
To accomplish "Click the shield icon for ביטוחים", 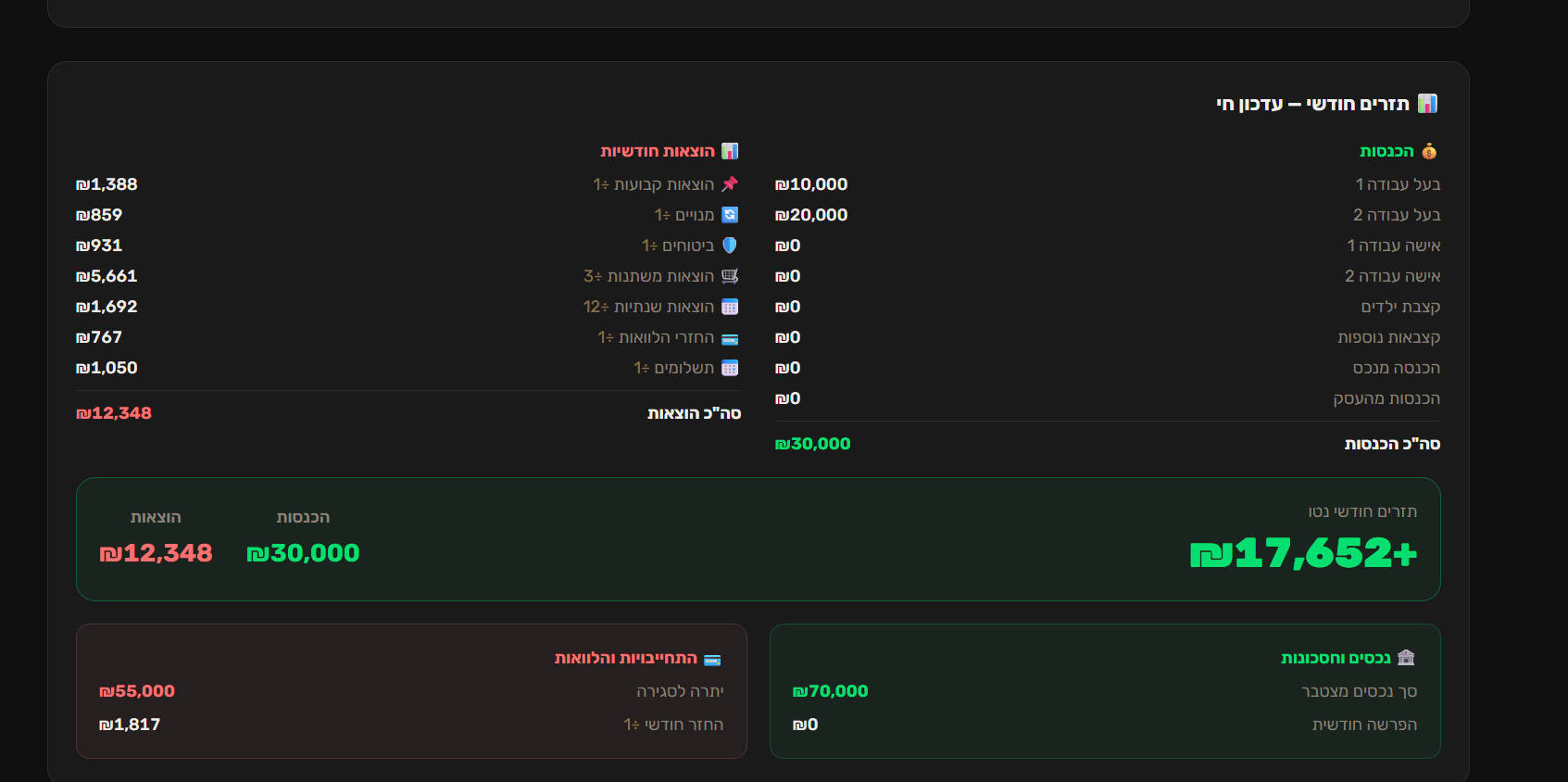I will click(x=730, y=246).
